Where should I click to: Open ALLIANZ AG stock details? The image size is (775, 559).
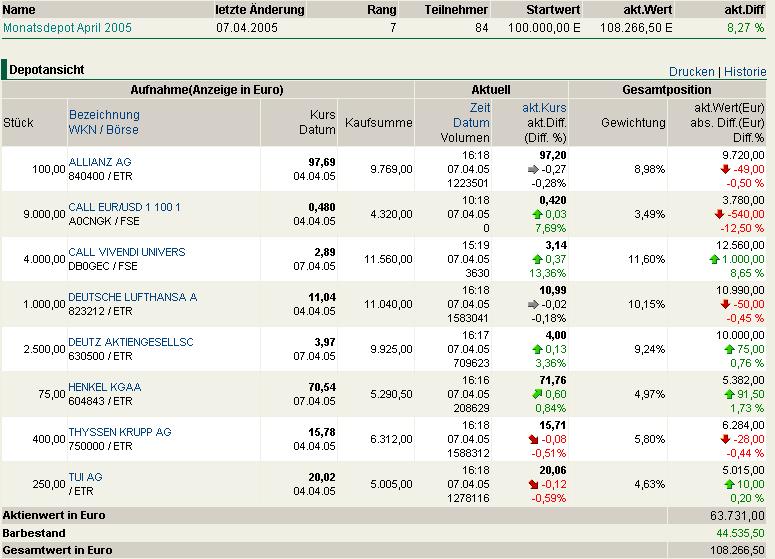tap(100, 162)
